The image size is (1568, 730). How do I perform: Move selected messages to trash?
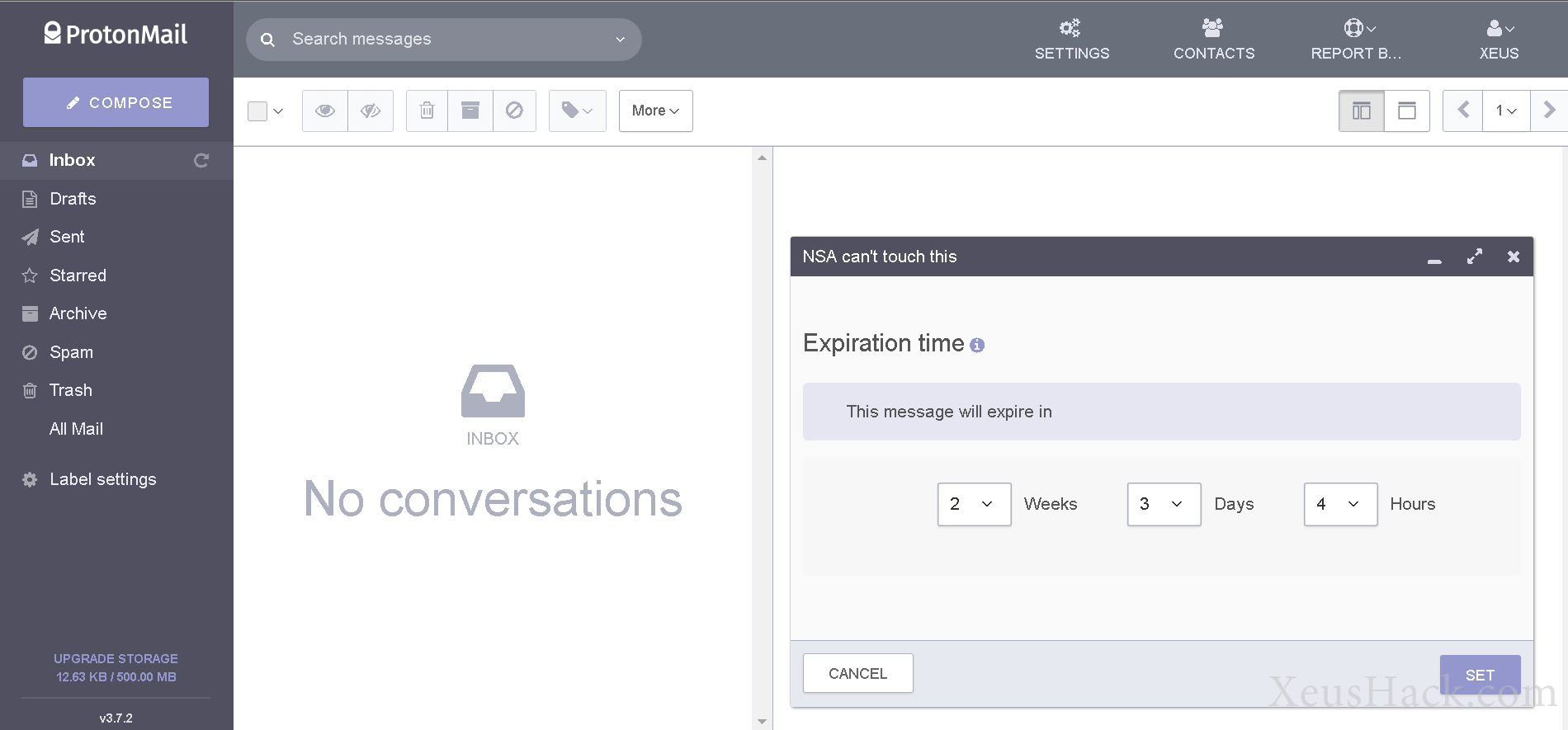click(x=427, y=111)
